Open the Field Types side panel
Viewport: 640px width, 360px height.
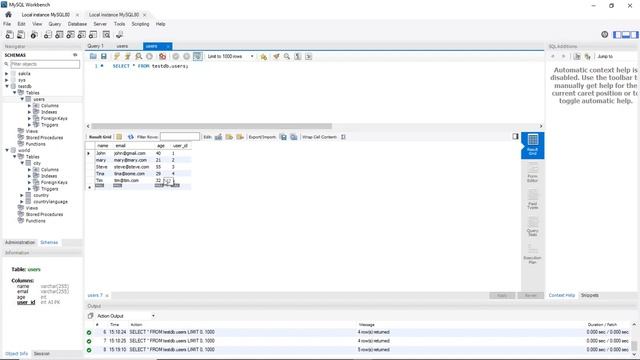(532, 200)
